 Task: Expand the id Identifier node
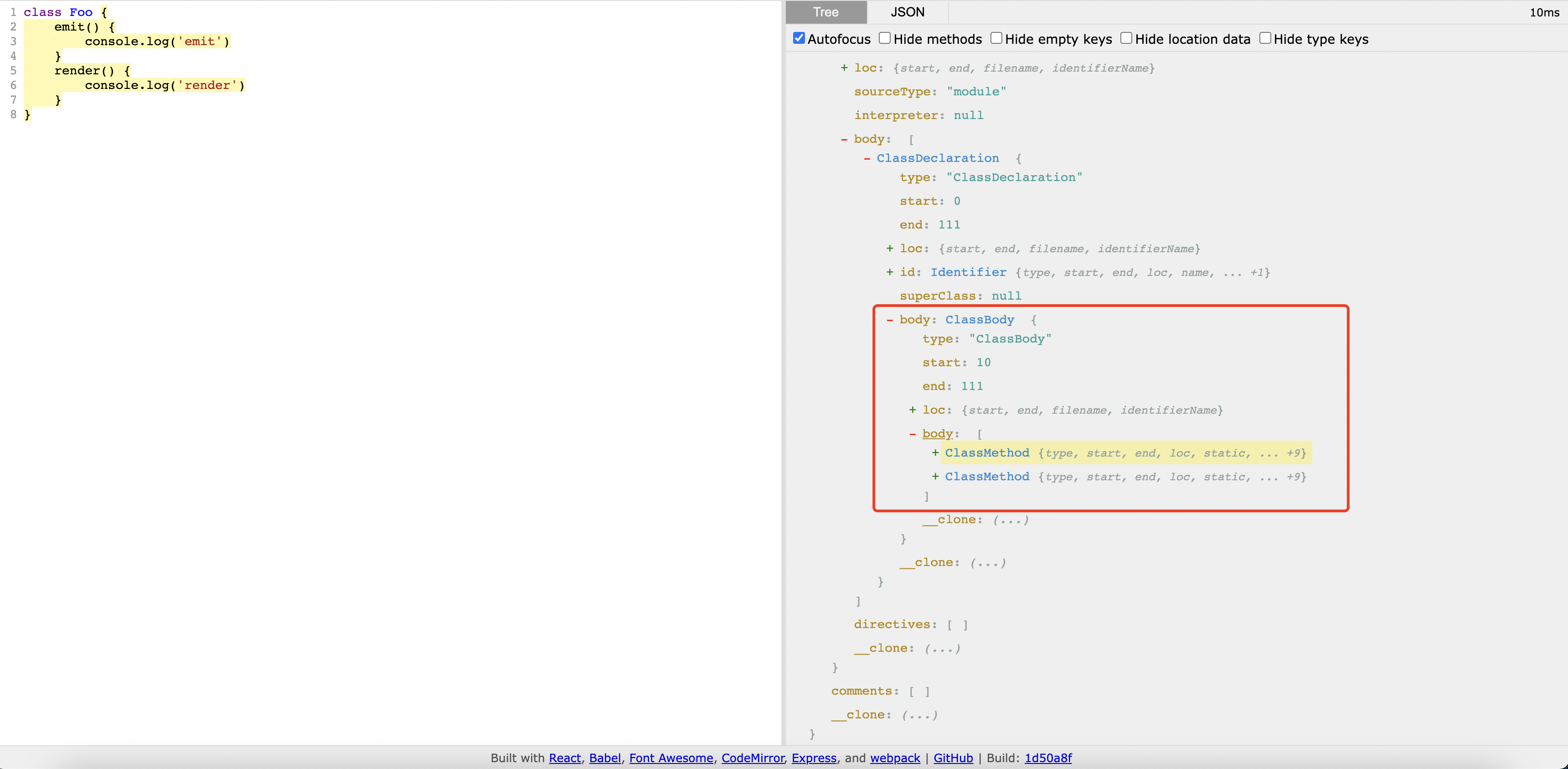tap(889, 272)
